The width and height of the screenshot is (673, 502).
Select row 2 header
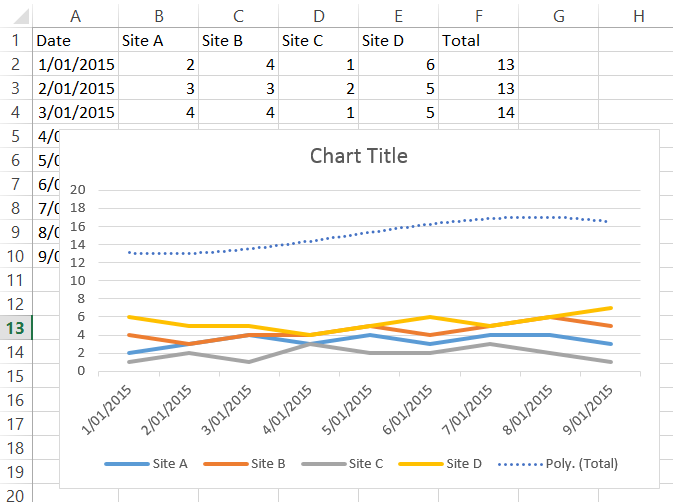[x=16, y=64]
